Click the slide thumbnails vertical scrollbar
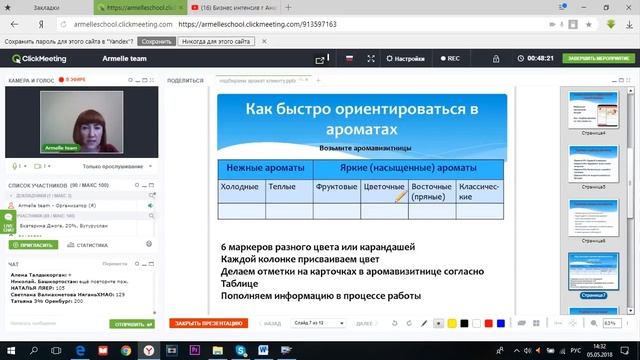The image size is (640, 360). point(631,200)
